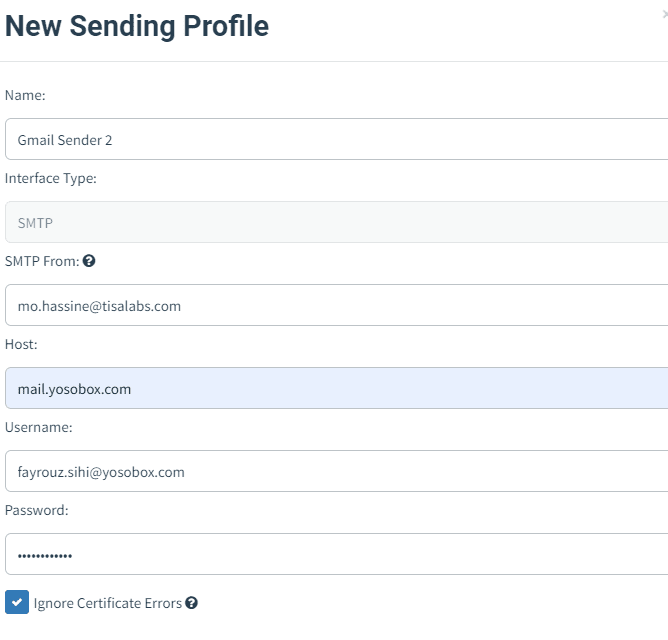This screenshot has width=668, height=640.
Task: Click the Password label
Action: (x=36, y=510)
